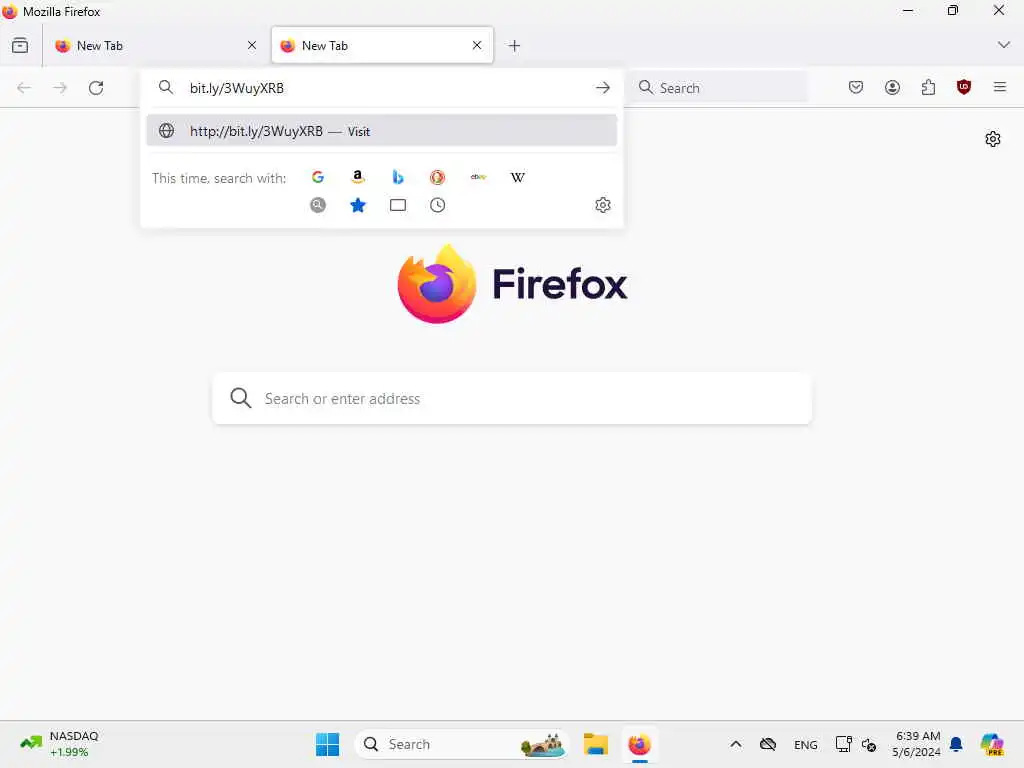Select the grey magnifier search engine icon
The height and width of the screenshot is (768, 1024).
point(317,205)
